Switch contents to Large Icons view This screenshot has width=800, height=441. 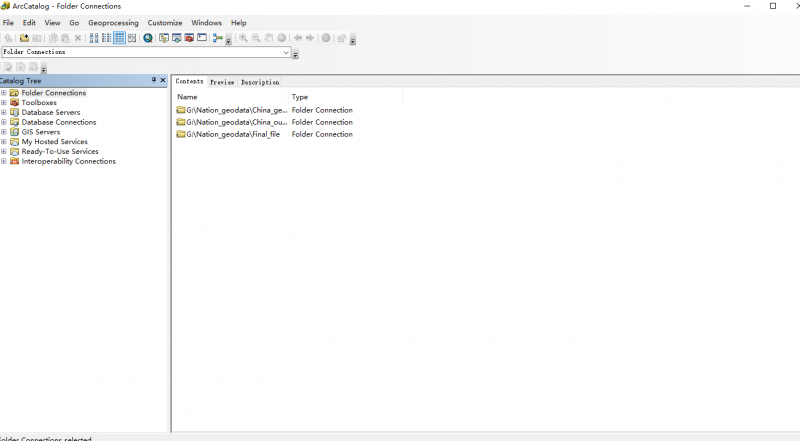(x=94, y=38)
